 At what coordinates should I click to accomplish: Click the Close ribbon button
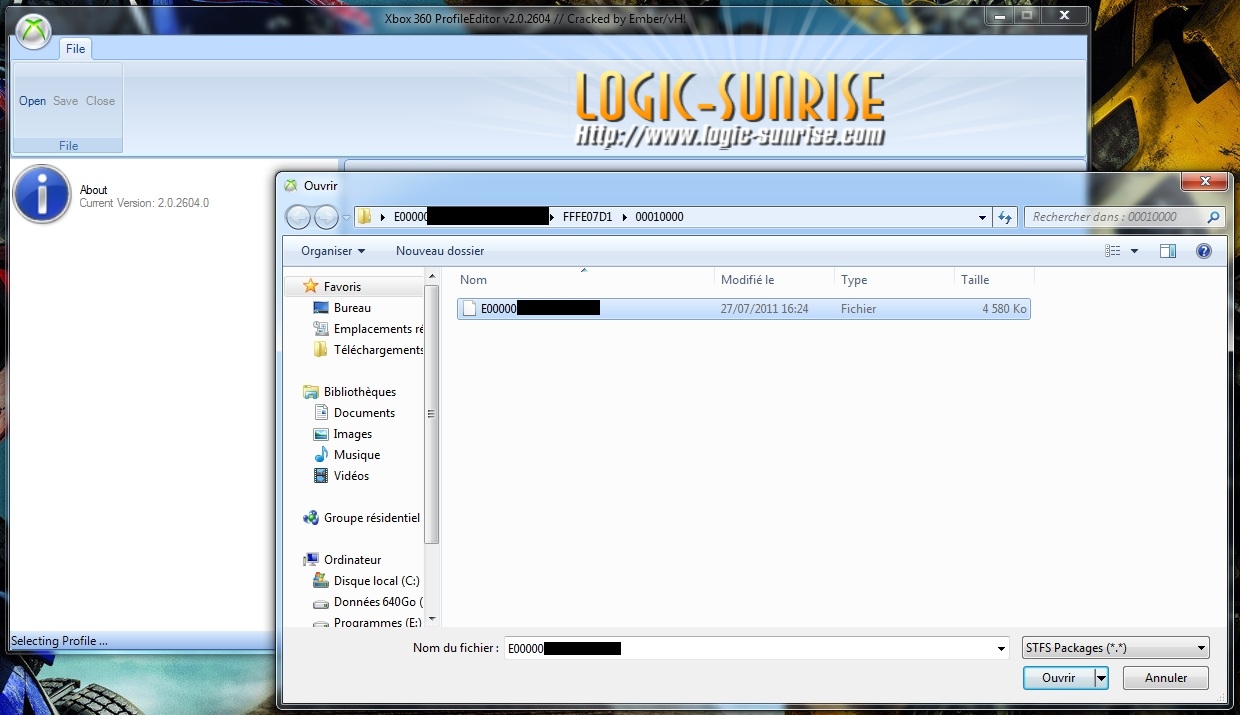100,101
